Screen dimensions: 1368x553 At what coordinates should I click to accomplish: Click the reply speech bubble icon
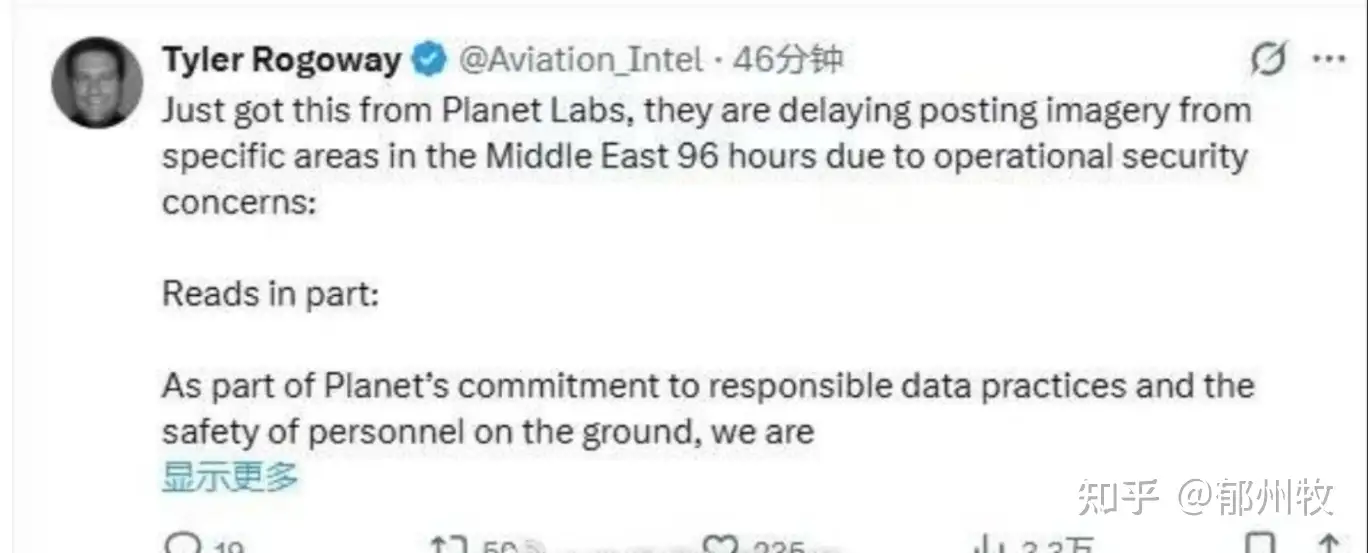point(183,545)
